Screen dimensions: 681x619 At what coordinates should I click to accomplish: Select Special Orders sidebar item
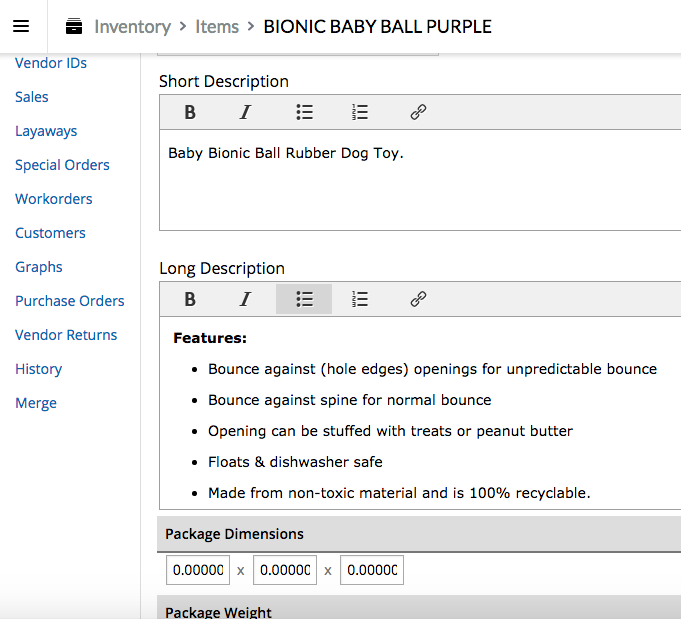pos(62,165)
